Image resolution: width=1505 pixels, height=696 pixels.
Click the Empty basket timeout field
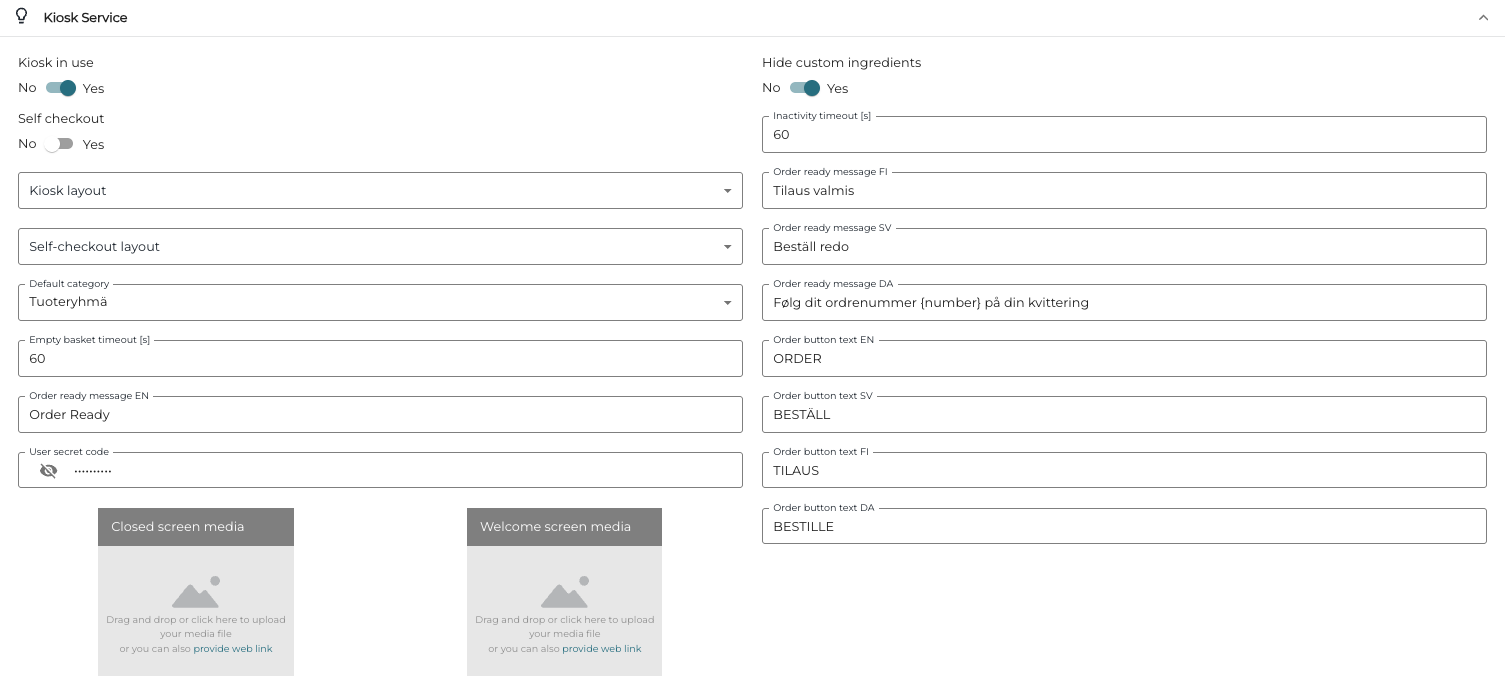380,358
